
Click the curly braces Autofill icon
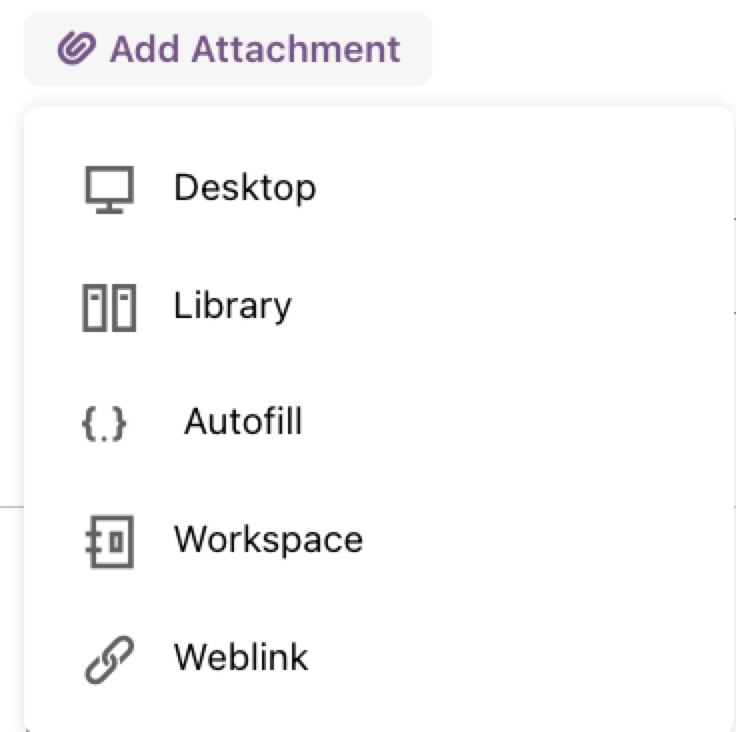104,424
